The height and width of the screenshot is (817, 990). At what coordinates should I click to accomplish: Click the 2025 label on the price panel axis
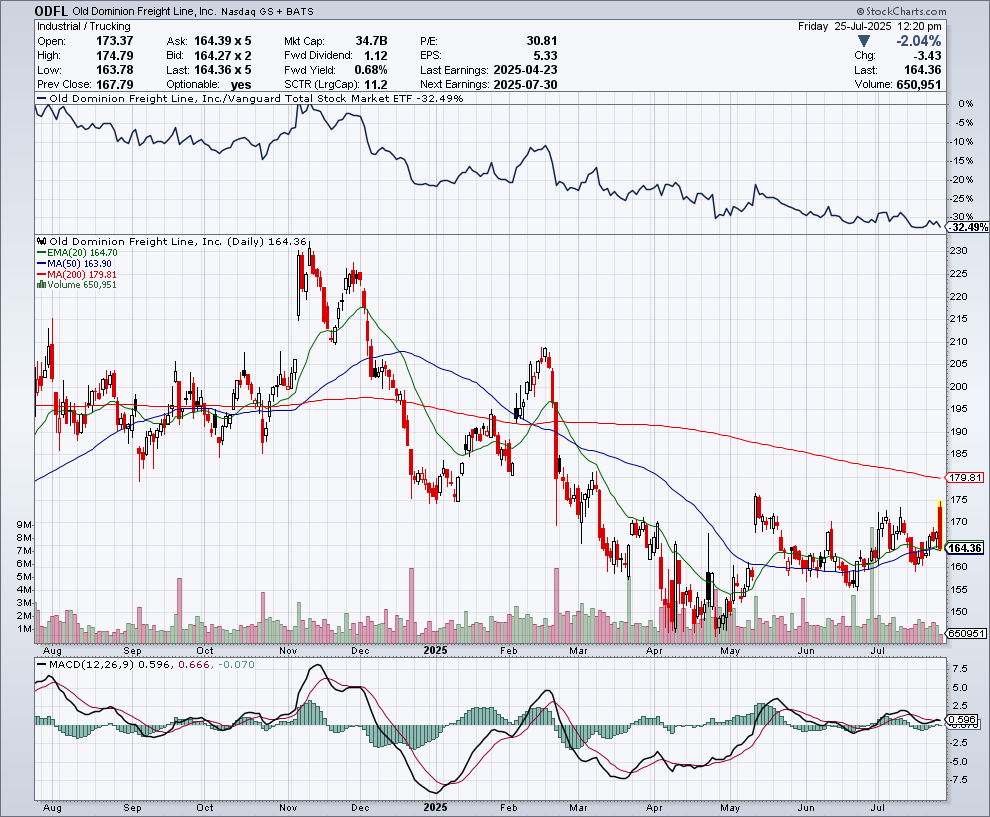(435, 650)
